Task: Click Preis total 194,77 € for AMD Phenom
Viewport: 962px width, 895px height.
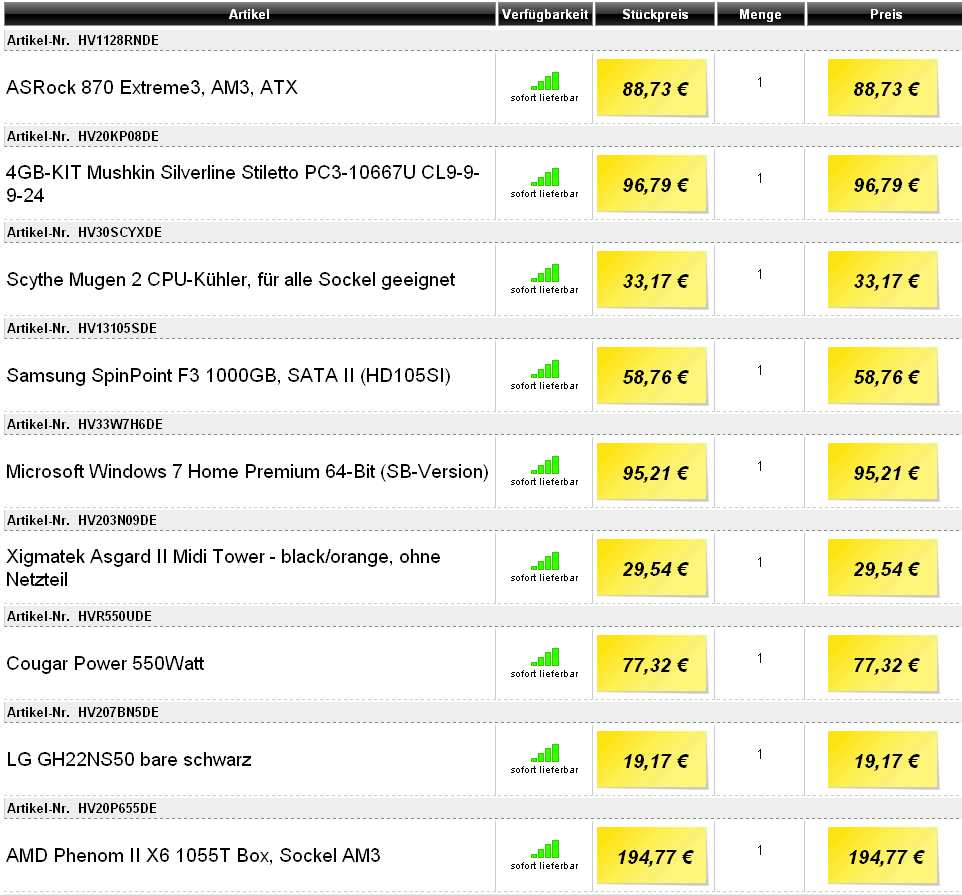Action: pos(883,856)
